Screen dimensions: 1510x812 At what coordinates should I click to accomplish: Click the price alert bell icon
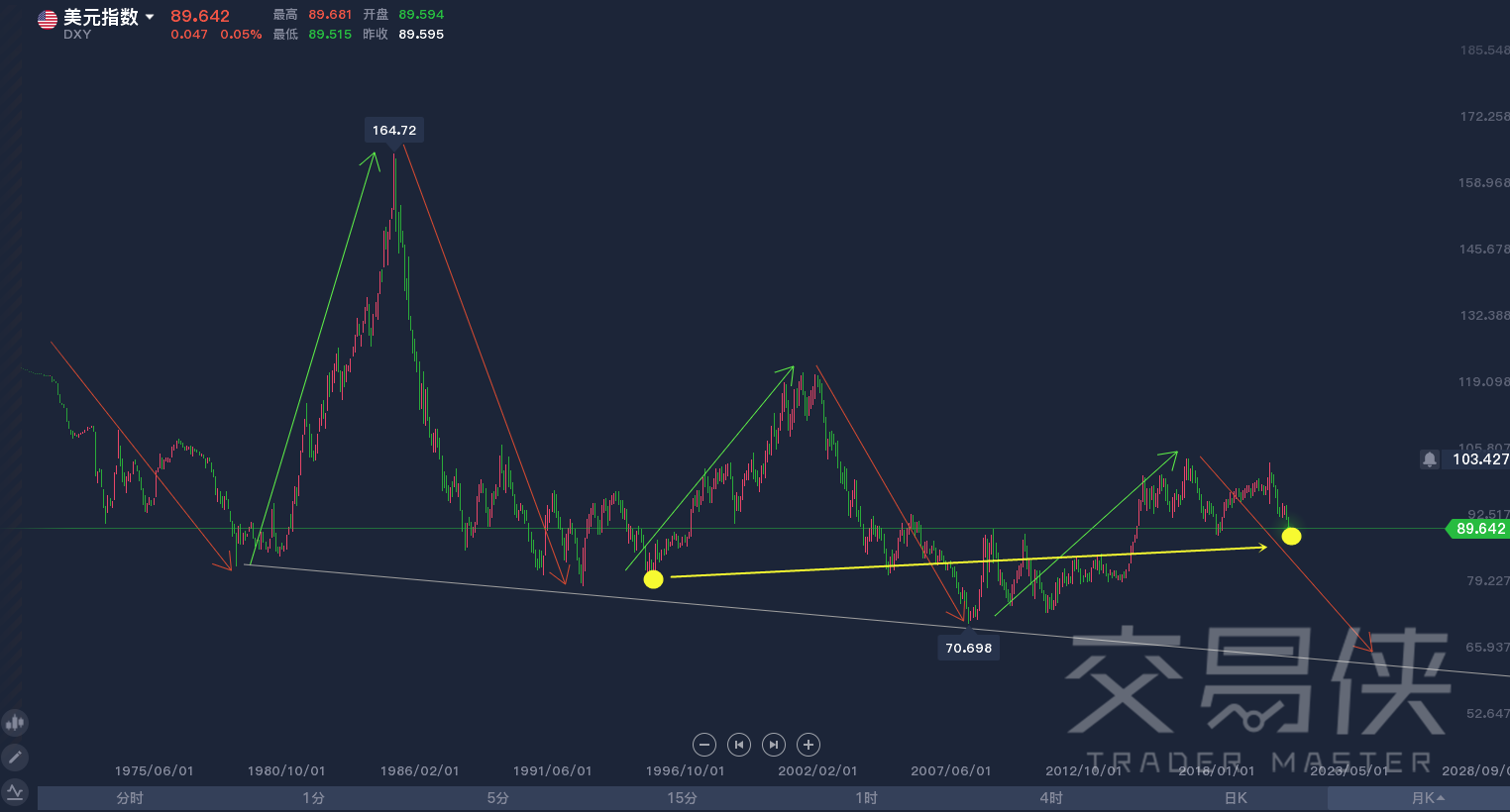tap(1430, 459)
